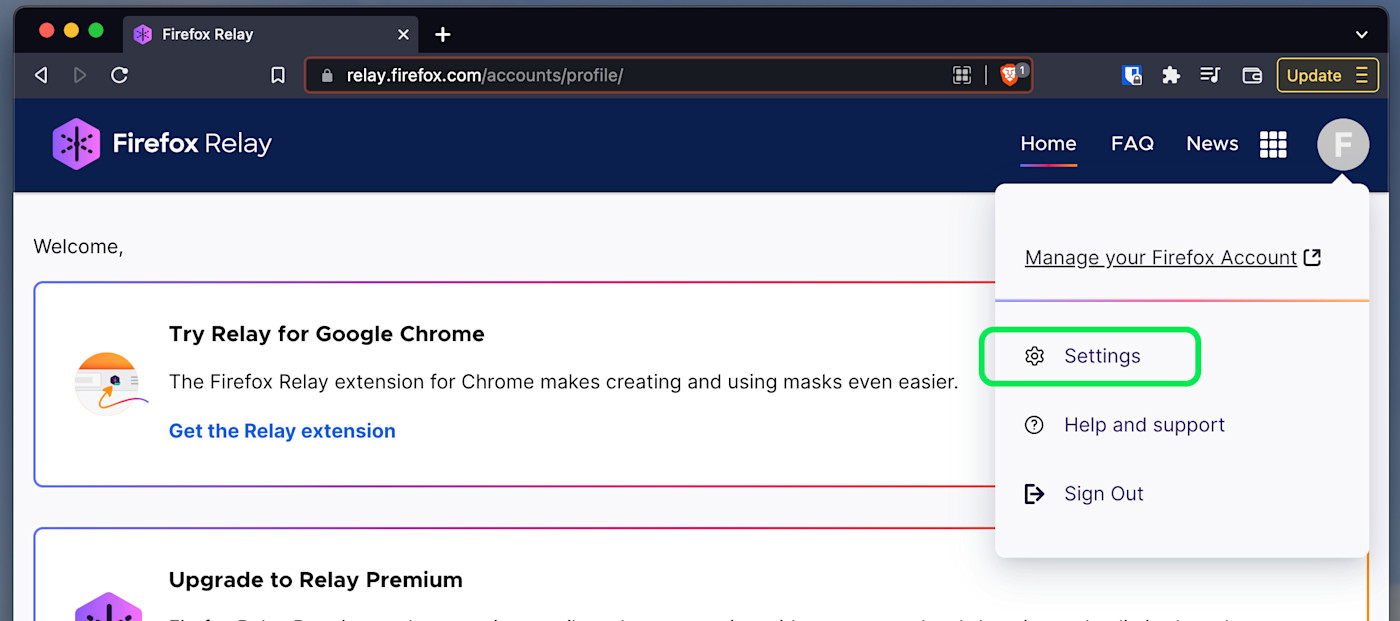Open the Brave Wallet icon

pos(1251,75)
